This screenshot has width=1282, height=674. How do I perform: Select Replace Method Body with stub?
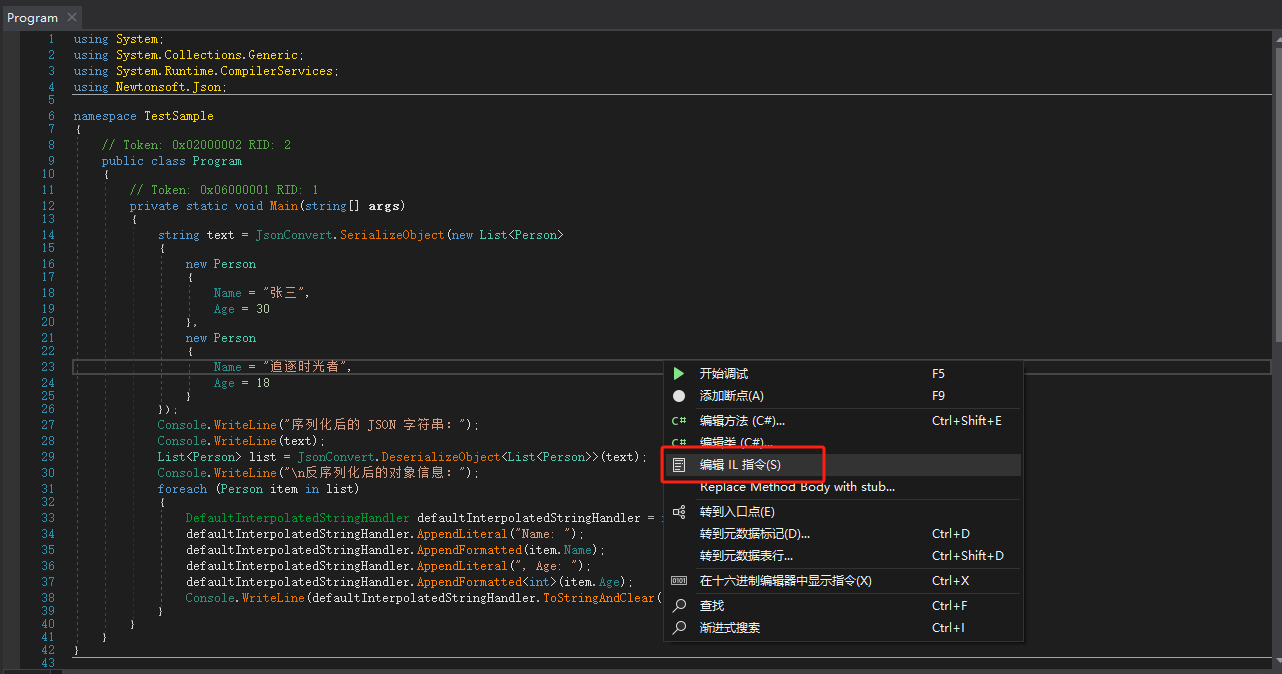[797, 487]
